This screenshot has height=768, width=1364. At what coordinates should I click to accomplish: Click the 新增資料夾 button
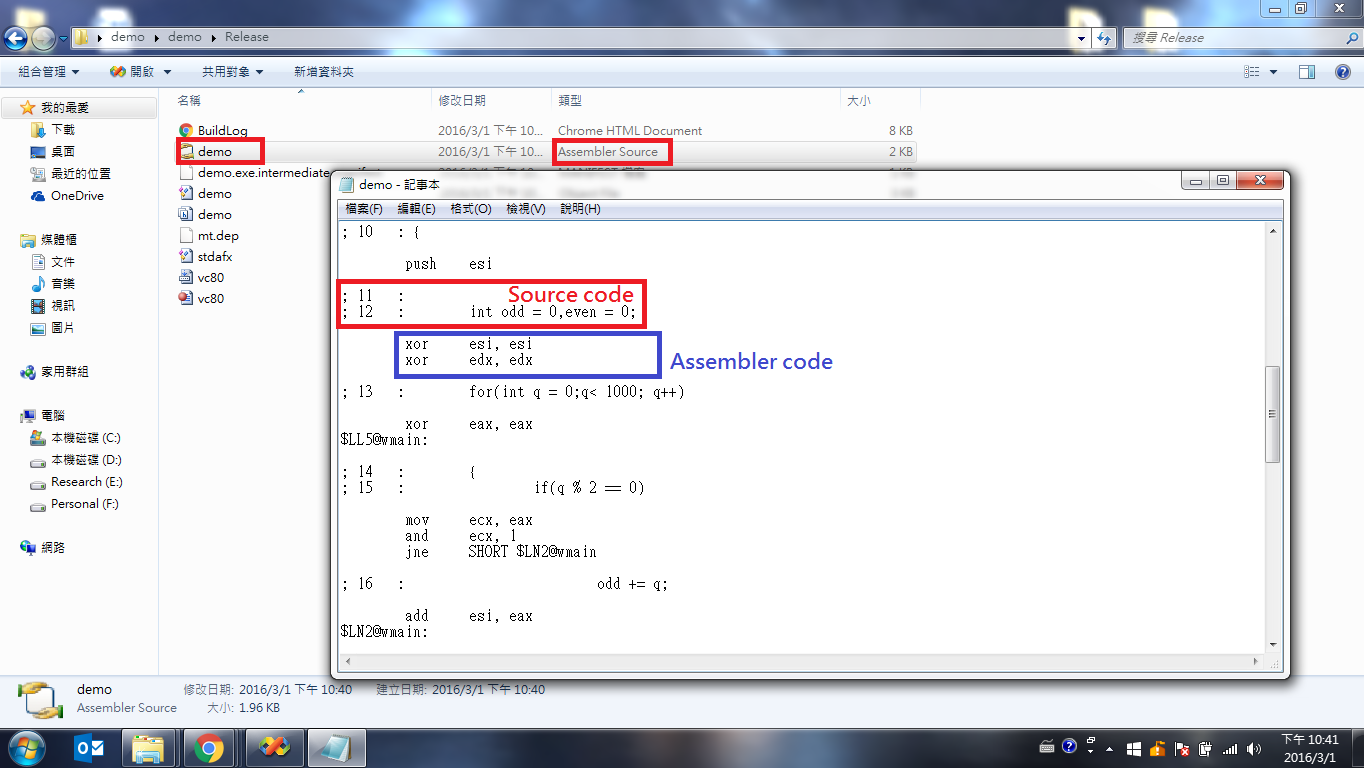point(322,71)
